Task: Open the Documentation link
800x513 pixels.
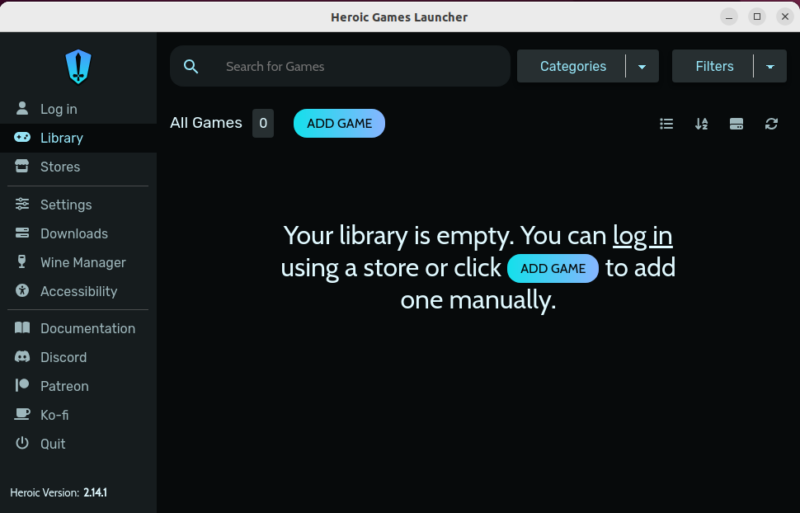Action: [x=78, y=328]
